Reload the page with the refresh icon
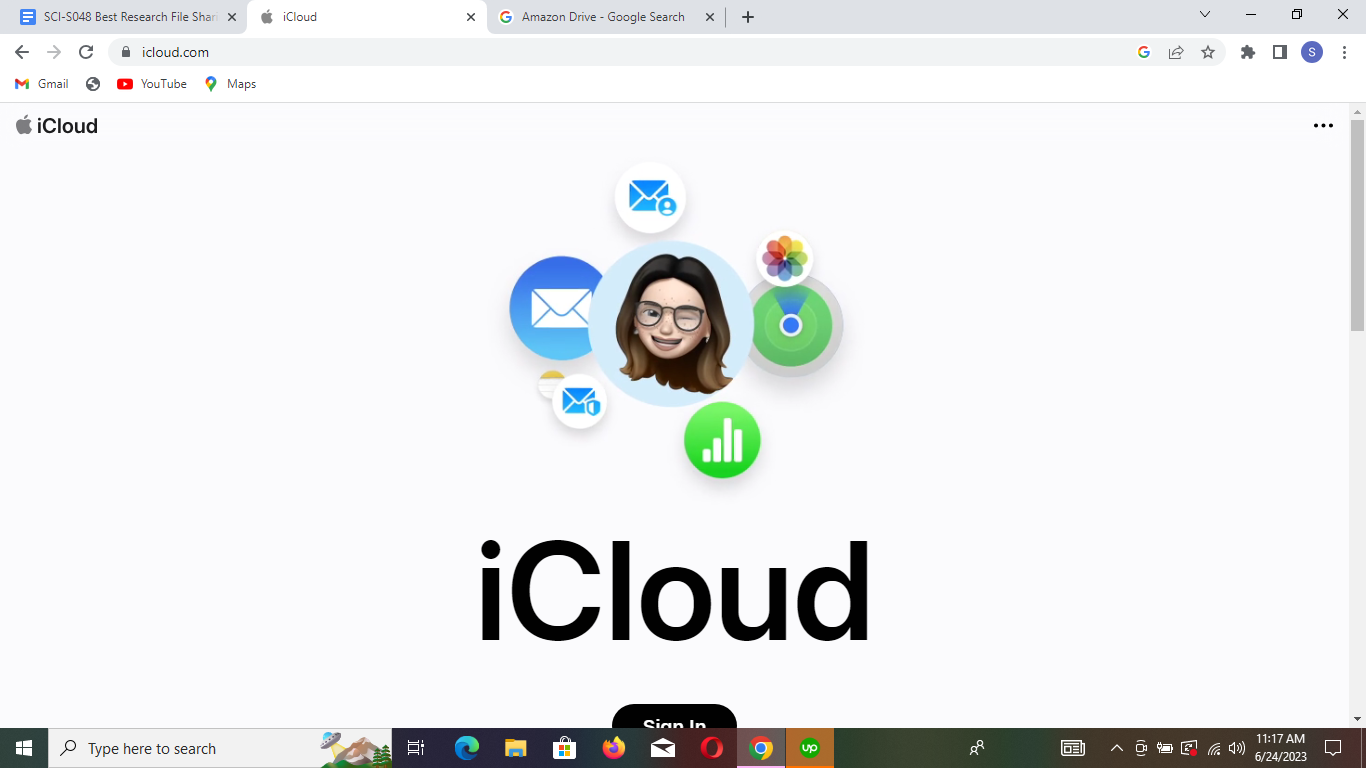Viewport: 1366px width, 768px height. pyautogui.click(x=86, y=52)
